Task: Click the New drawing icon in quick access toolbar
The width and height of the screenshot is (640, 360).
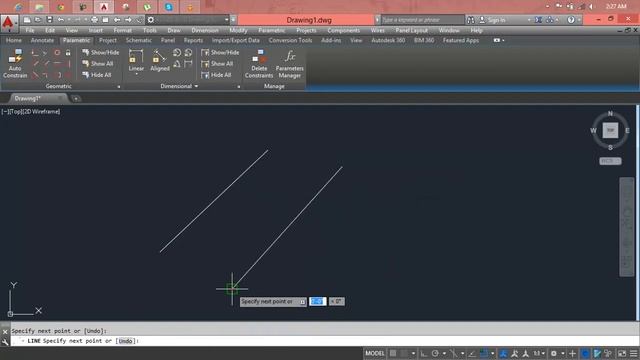Action: click(x=27, y=20)
